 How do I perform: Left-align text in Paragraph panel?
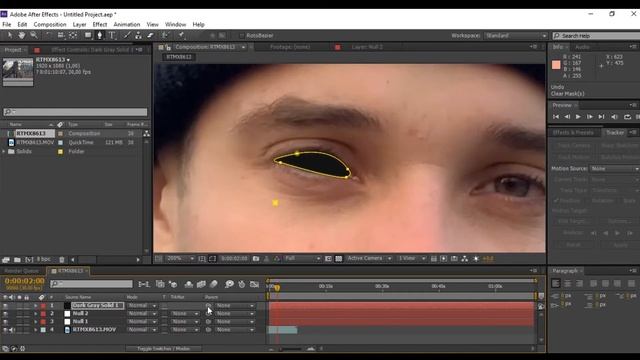556,283
